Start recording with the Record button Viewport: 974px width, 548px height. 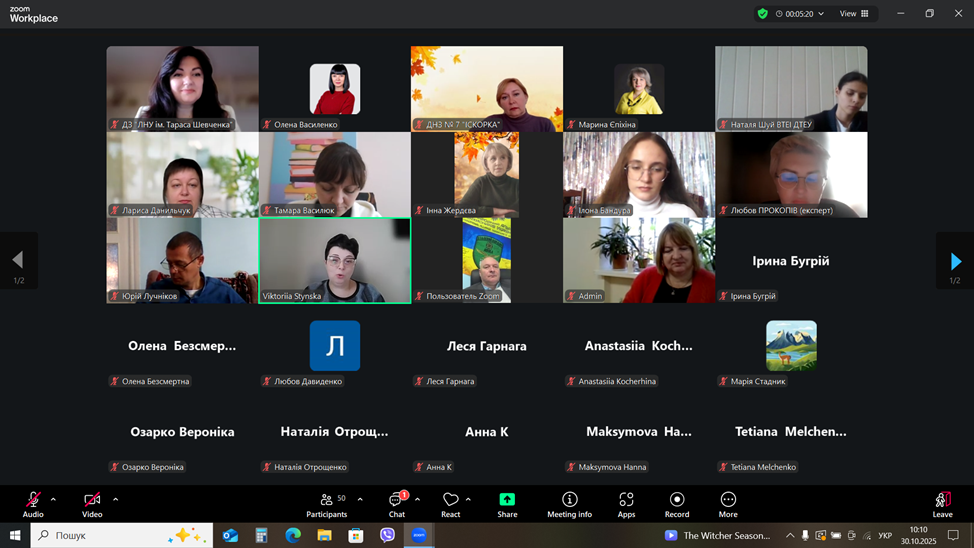677,504
